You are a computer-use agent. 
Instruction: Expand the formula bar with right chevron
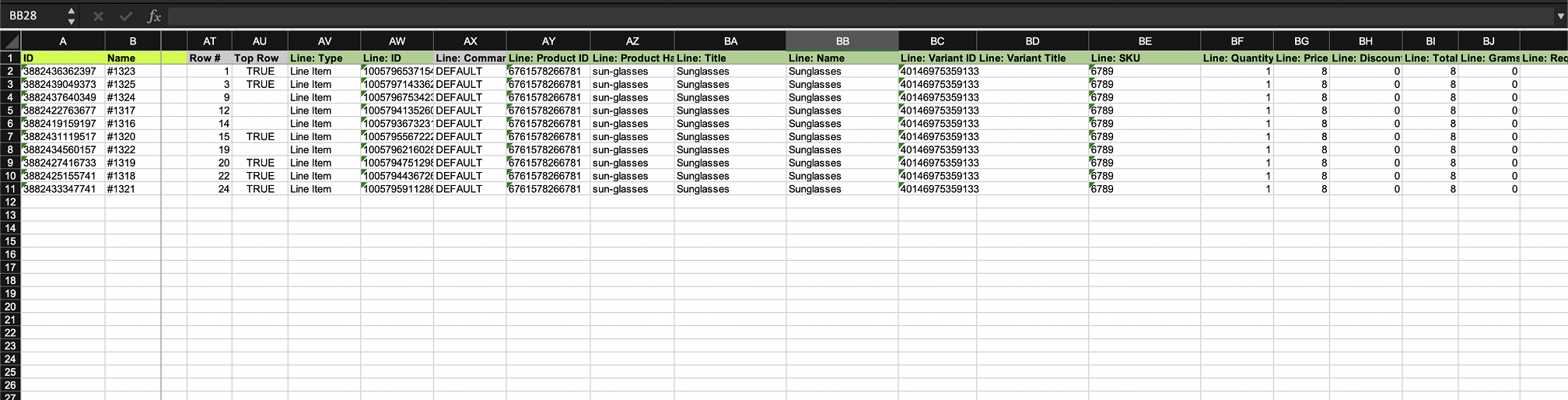[1559, 16]
